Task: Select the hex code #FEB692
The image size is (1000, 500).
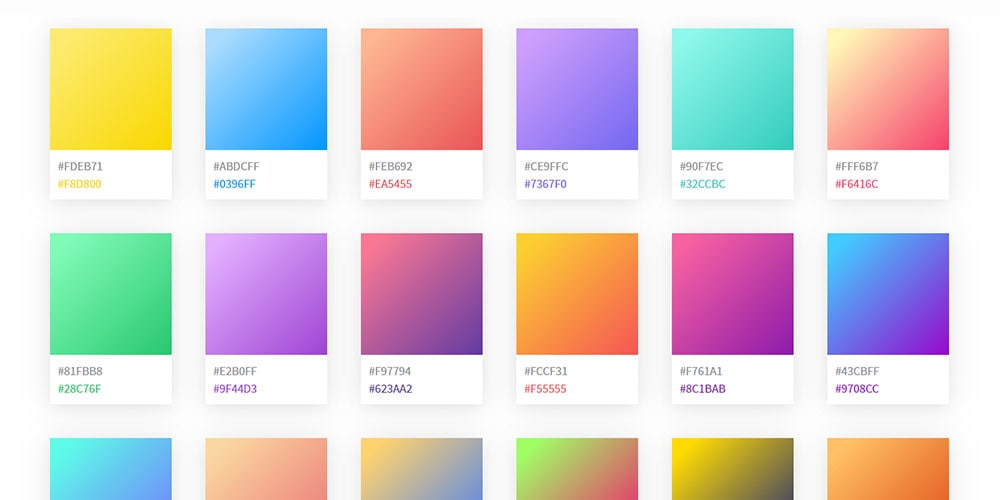Action: [391, 166]
